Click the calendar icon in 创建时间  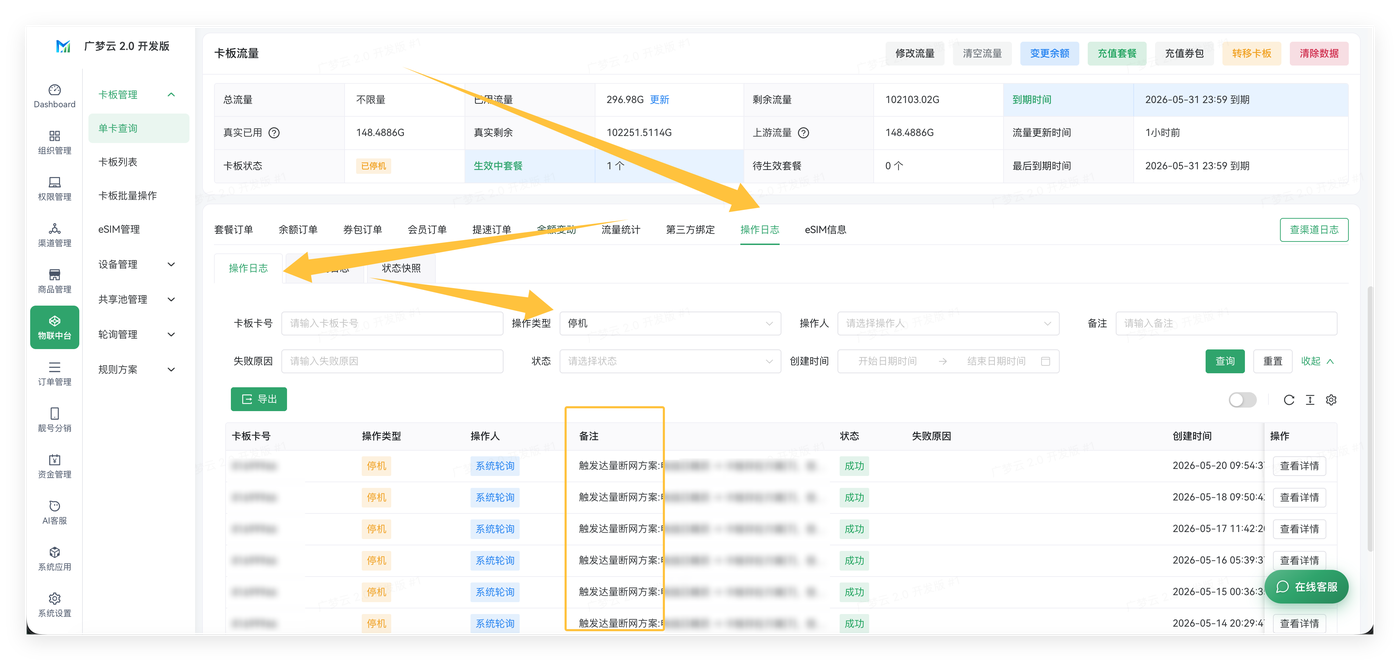coord(1045,361)
